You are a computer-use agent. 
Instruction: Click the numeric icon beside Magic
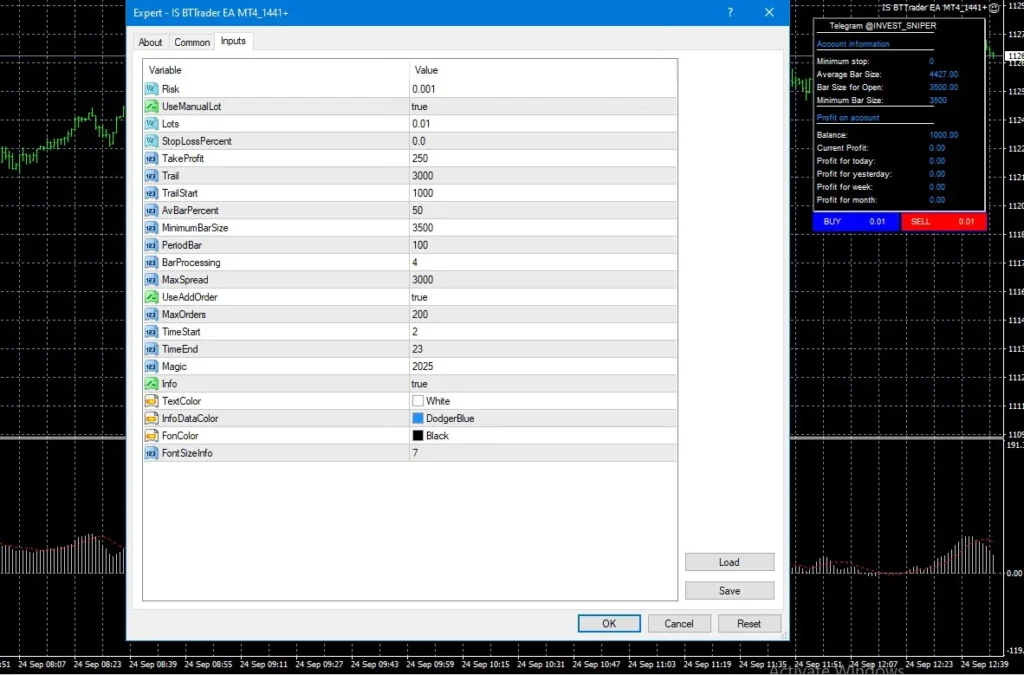click(153, 366)
